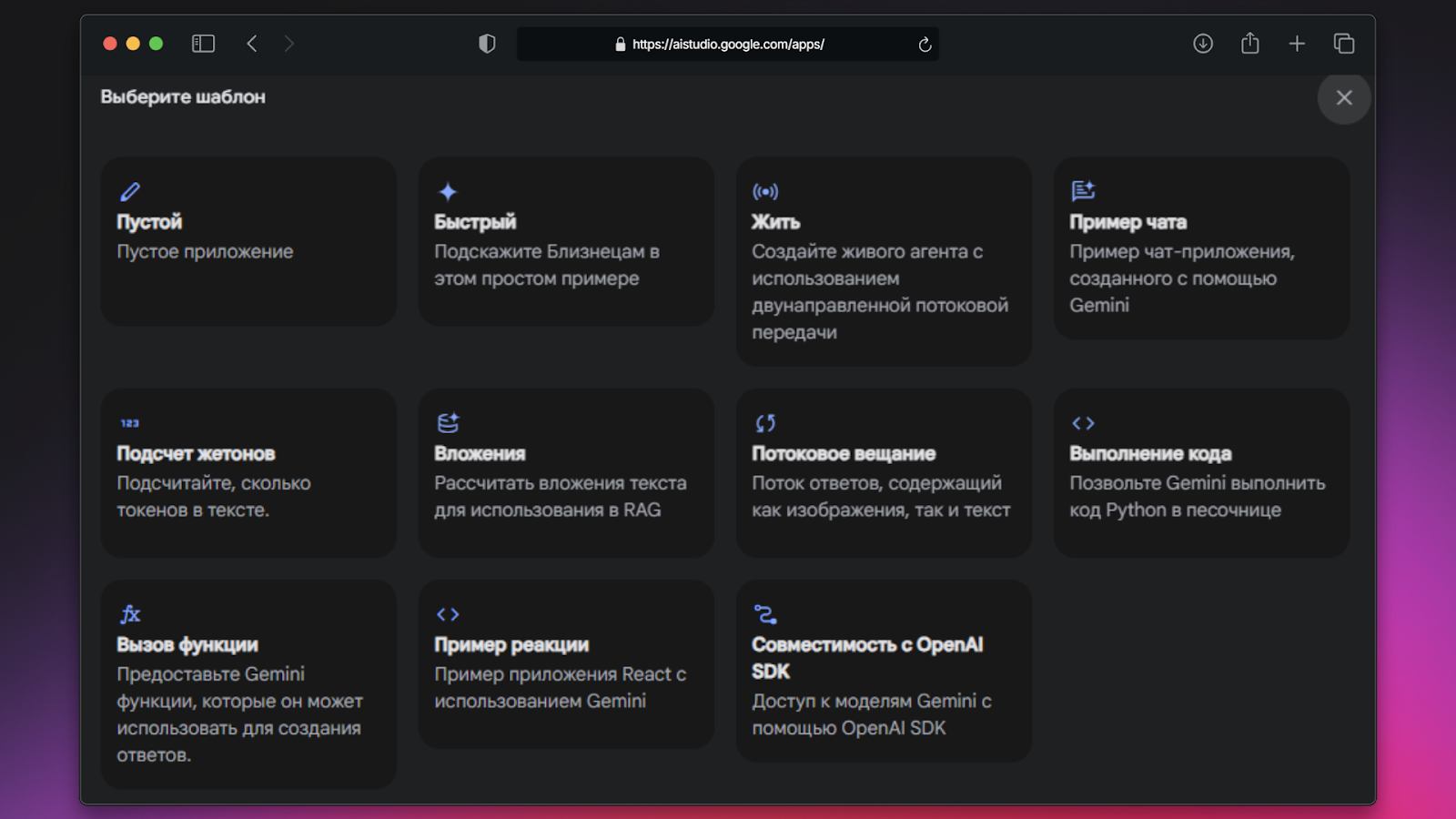
Task: Click the route icon on OpenAI SDK card
Action: click(x=765, y=614)
